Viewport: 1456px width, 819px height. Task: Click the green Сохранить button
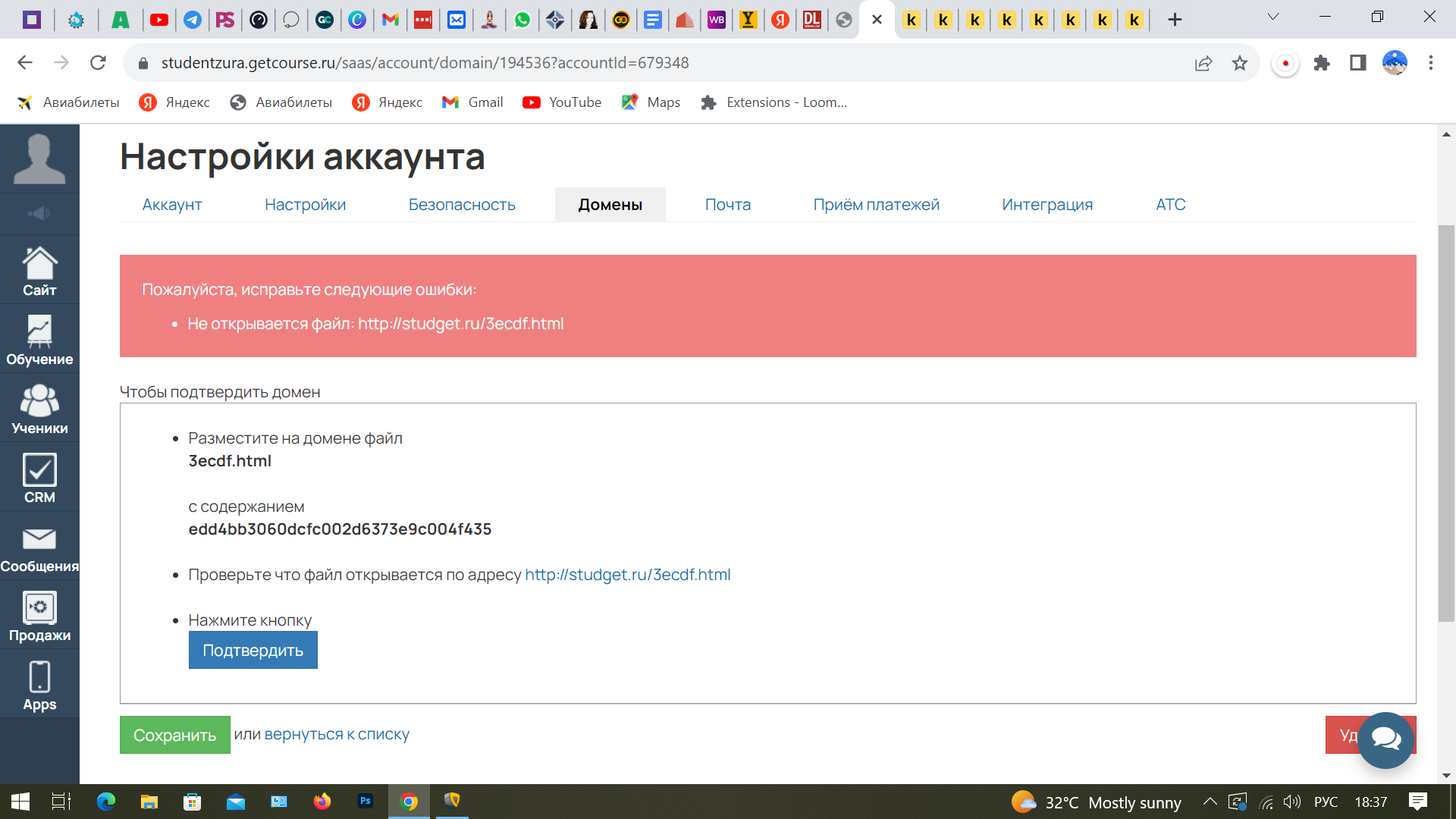click(174, 735)
